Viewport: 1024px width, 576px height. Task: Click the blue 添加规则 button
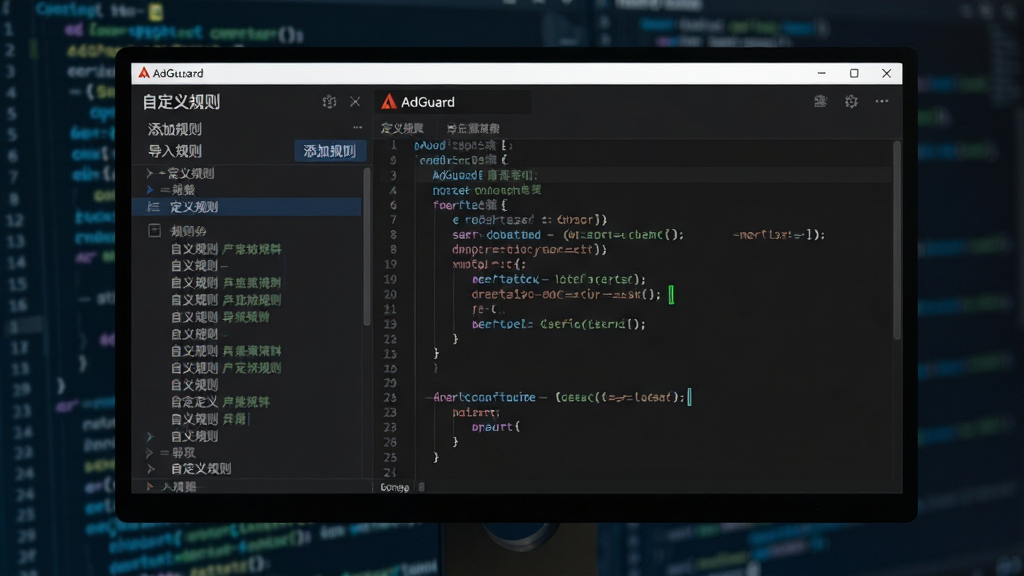pyautogui.click(x=330, y=152)
